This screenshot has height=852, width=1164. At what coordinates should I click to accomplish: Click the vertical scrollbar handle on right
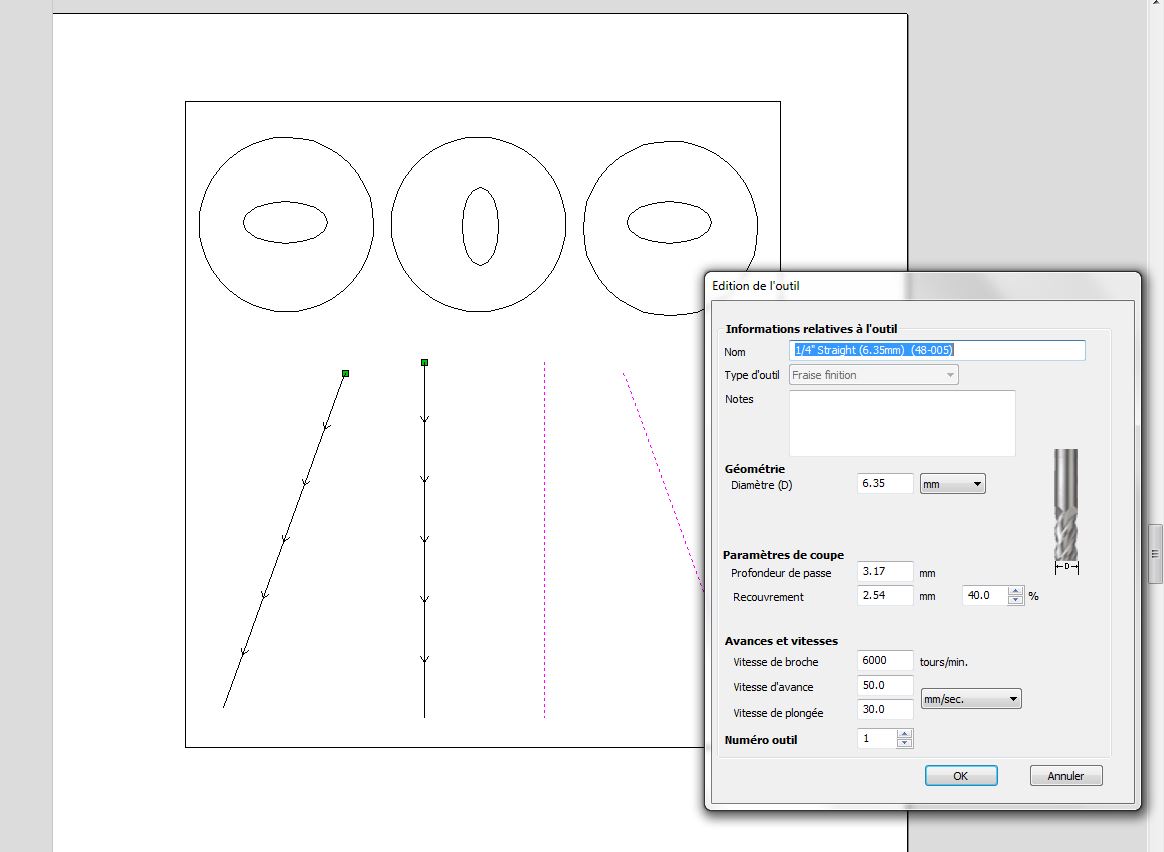(x=1155, y=554)
